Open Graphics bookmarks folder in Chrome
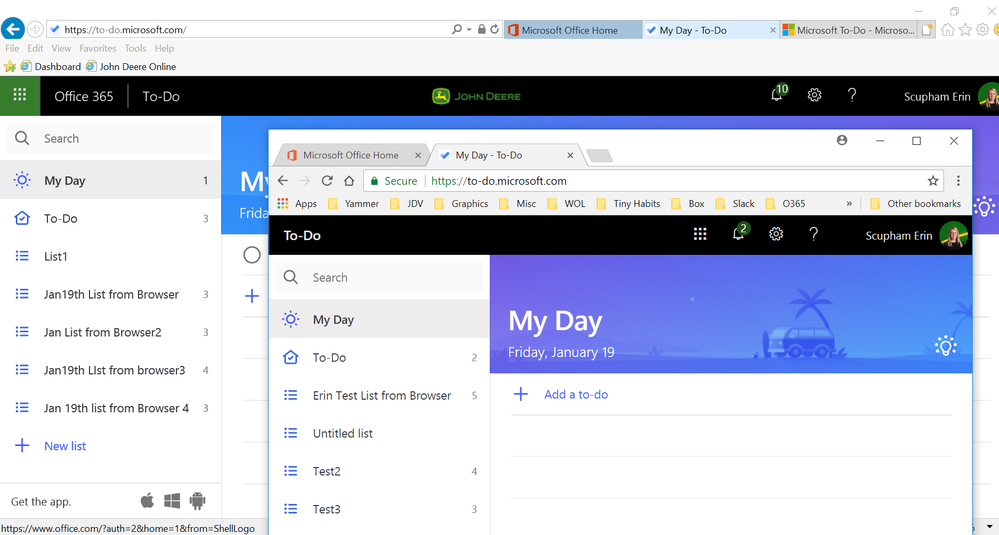Viewport: 999px width, 535px height. (x=461, y=204)
